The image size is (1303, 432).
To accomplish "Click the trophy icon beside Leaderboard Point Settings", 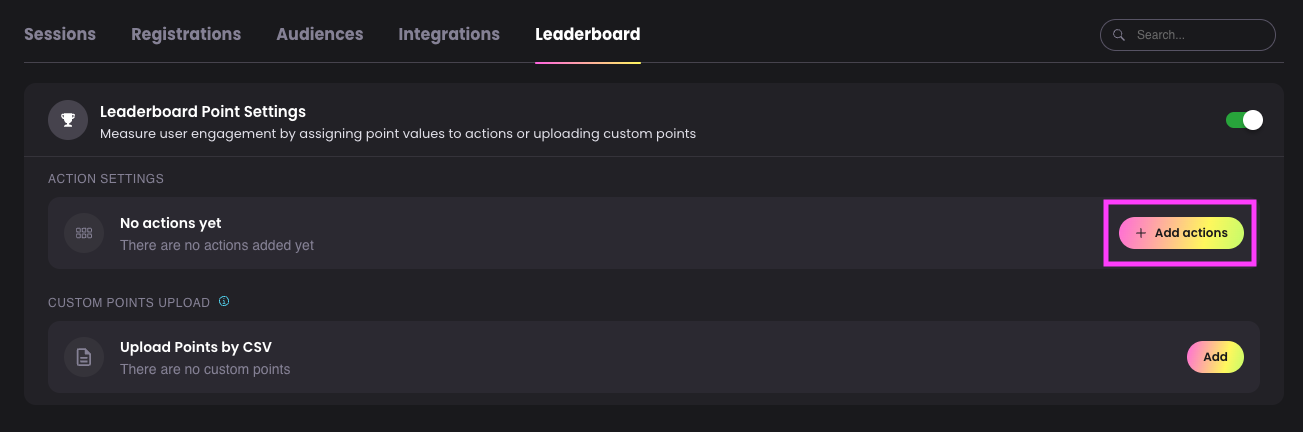I will [68, 121].
